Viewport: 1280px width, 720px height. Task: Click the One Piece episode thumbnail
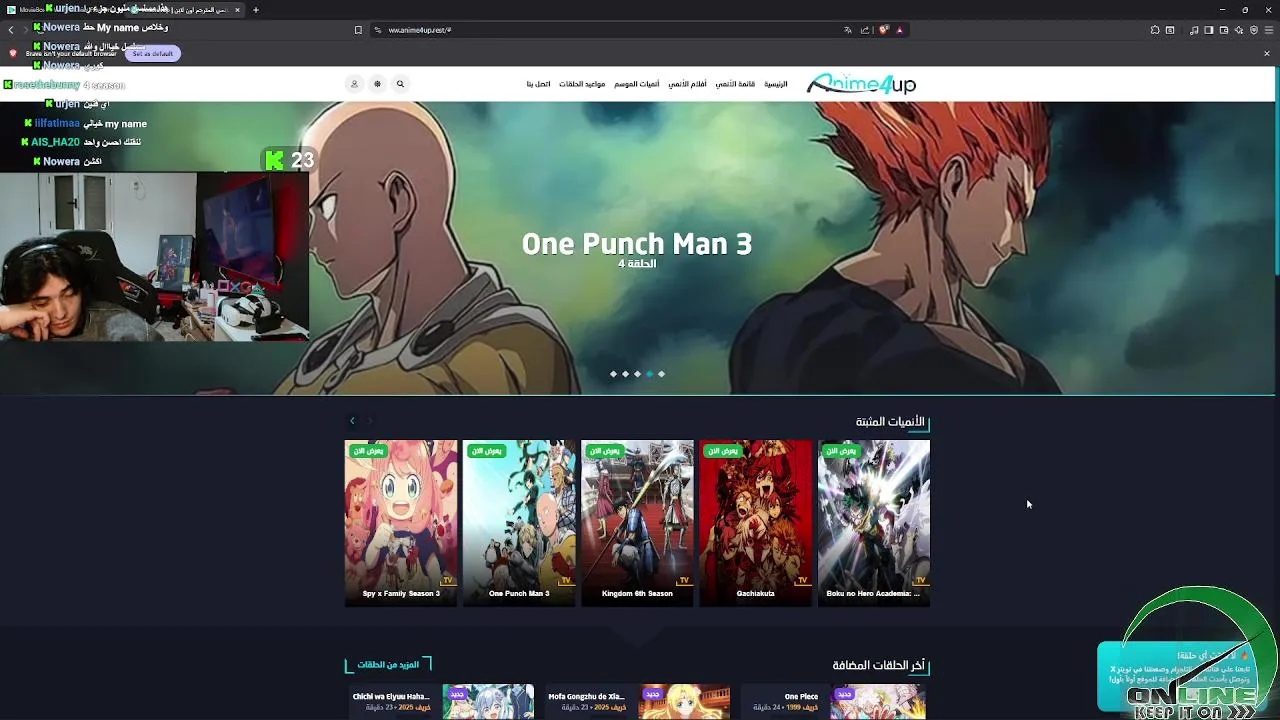(x=879, y=702)
